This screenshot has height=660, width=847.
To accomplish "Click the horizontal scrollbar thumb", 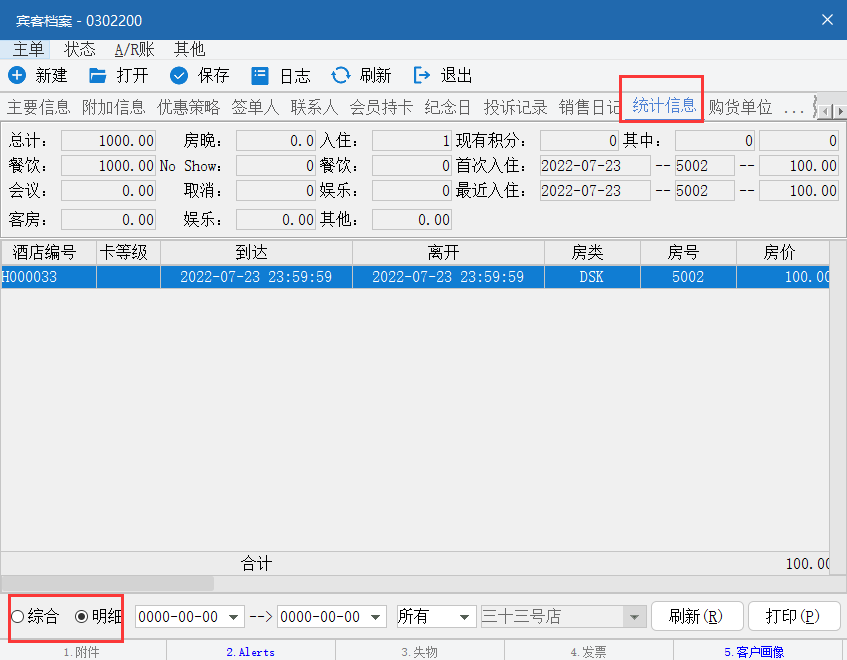I will pos(108,583).
